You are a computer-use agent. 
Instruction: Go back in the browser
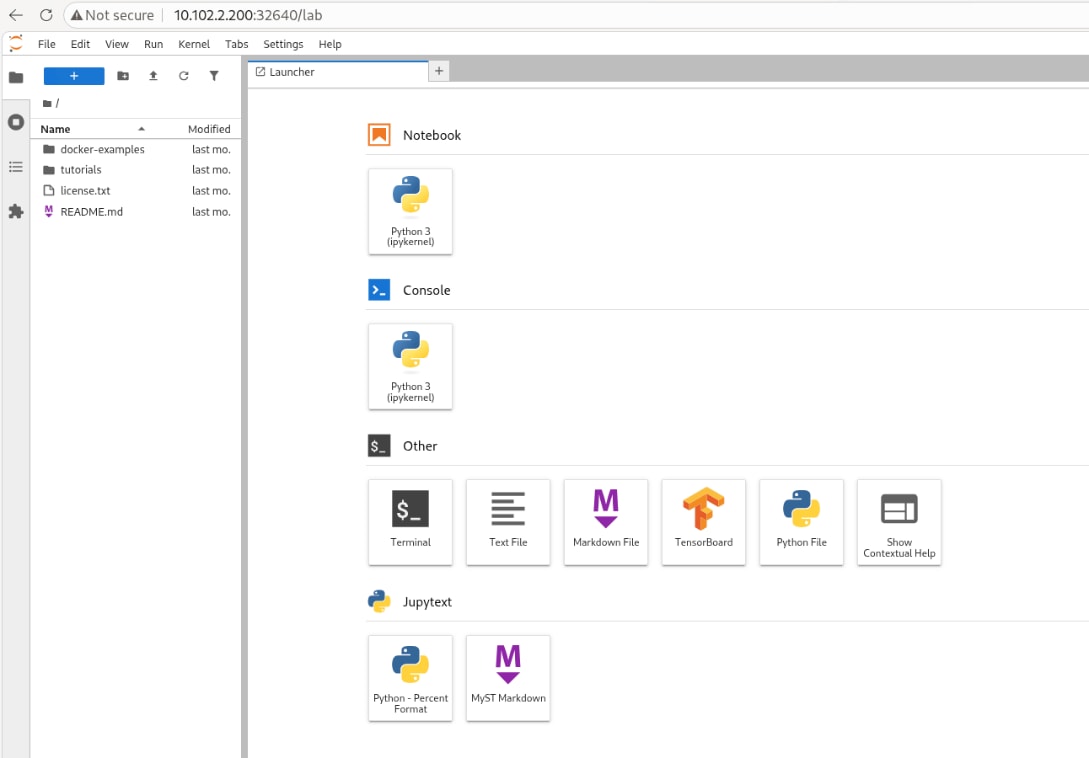[16, 15]
